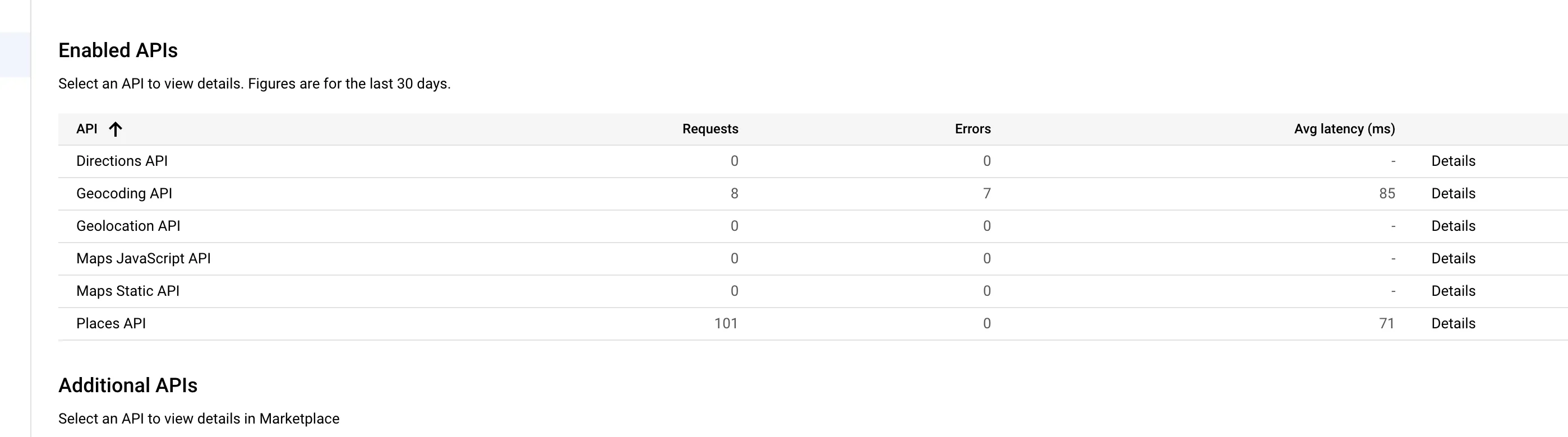Open Details for Places API
The height and width of the screenshot is (437, 1568).
point(1453,323)
